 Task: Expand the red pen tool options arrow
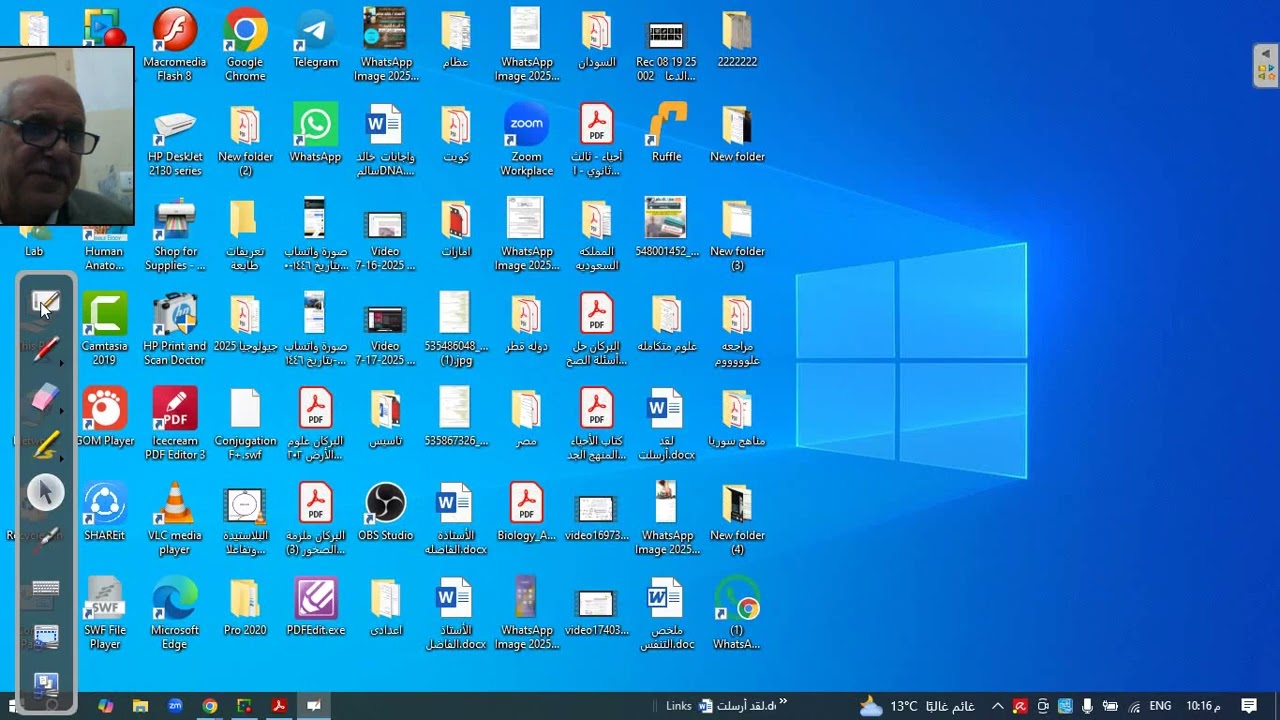tap(62, 363)
